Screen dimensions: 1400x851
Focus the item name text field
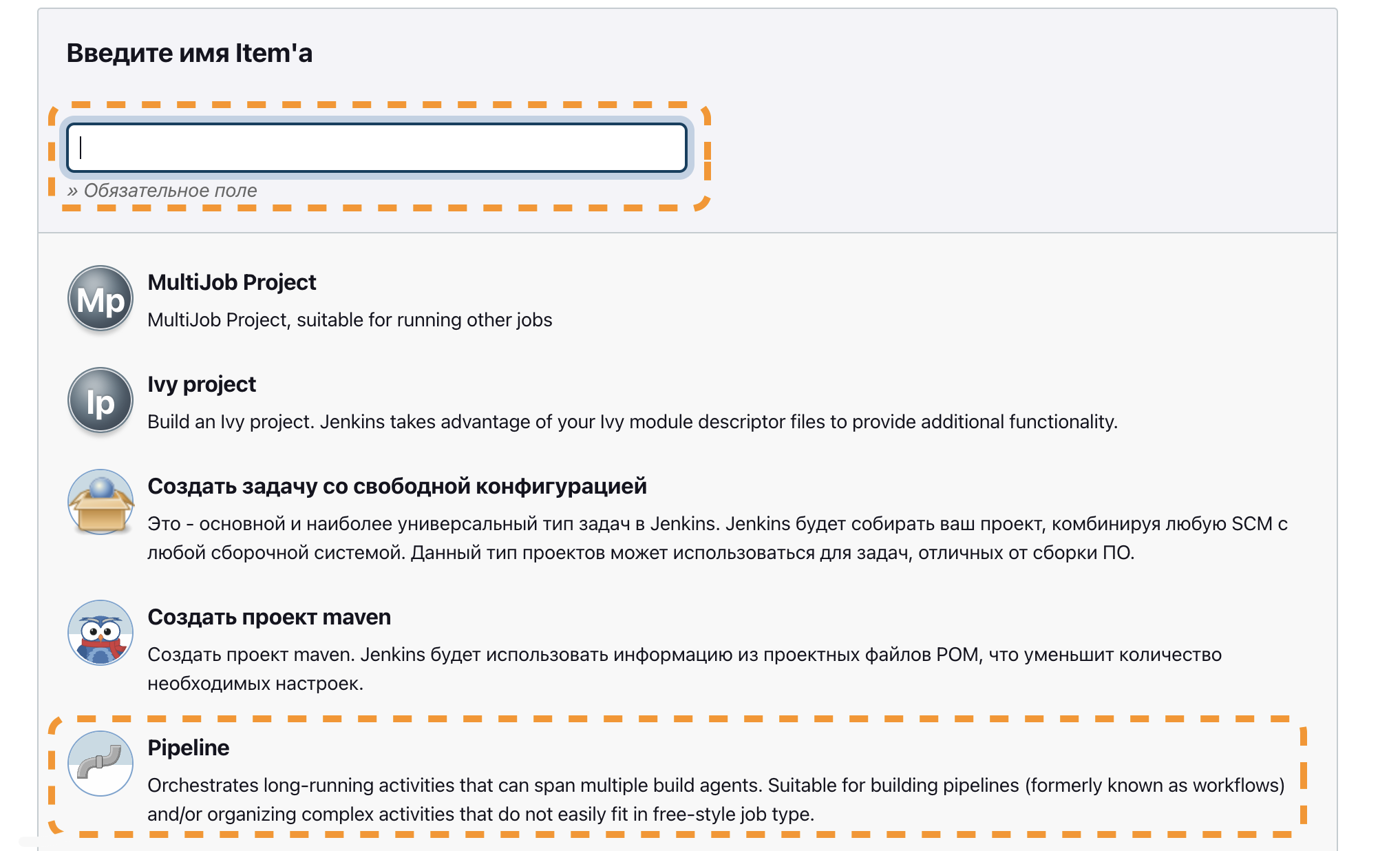pos(377,147)
